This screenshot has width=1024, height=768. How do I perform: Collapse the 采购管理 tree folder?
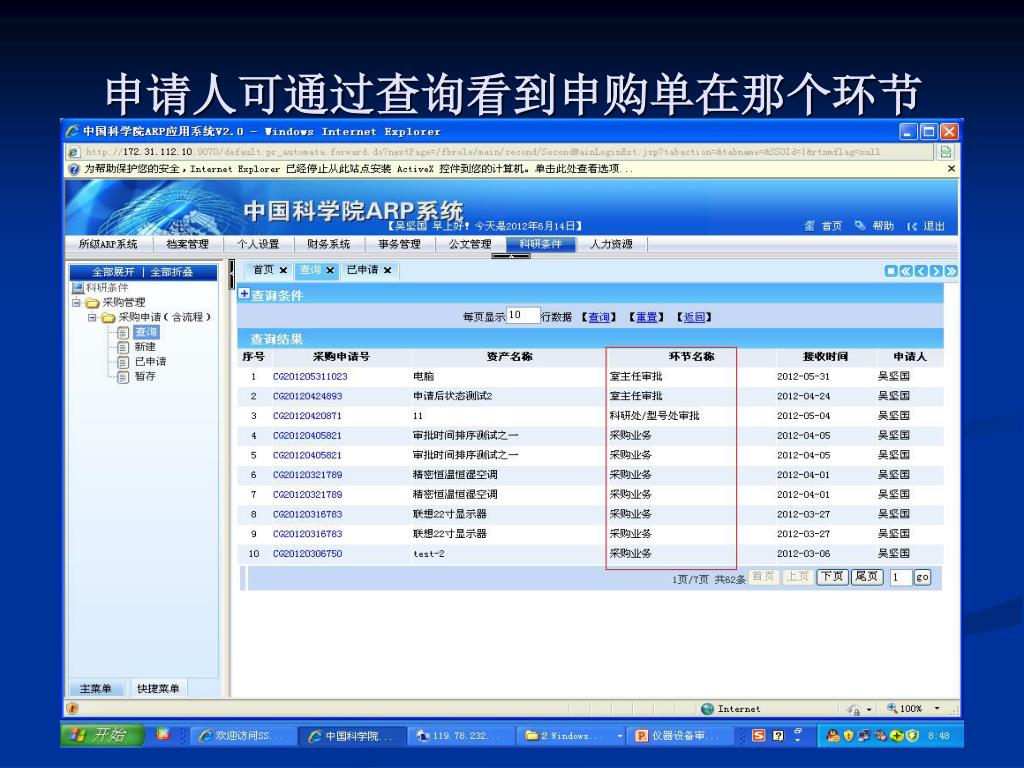(77, 302)
